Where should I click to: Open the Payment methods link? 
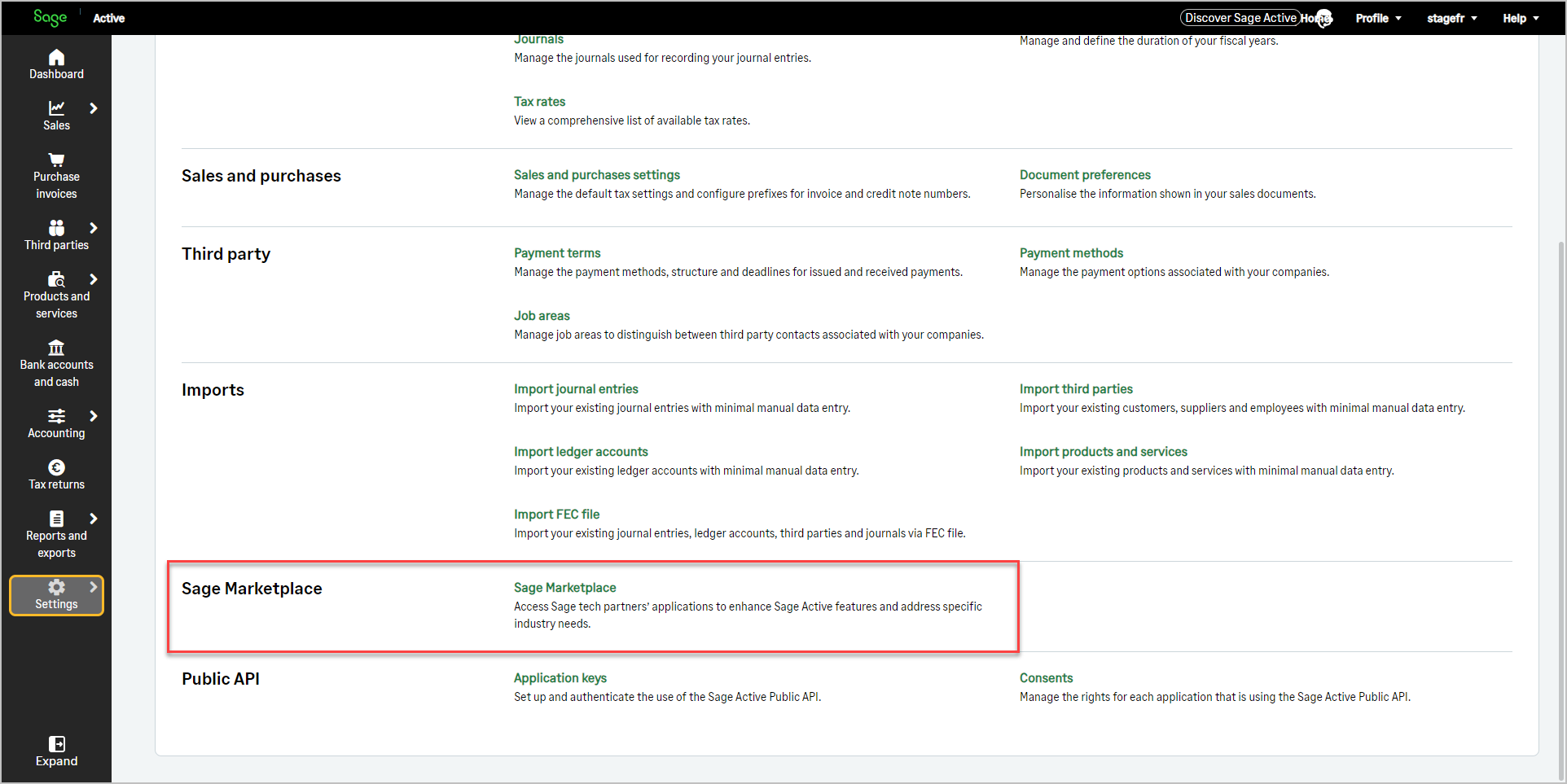point(1071,253)
